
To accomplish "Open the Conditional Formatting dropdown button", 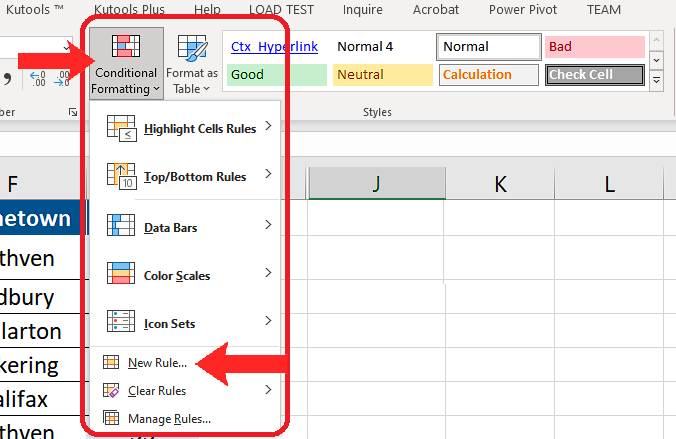I will tap(126, 63).
